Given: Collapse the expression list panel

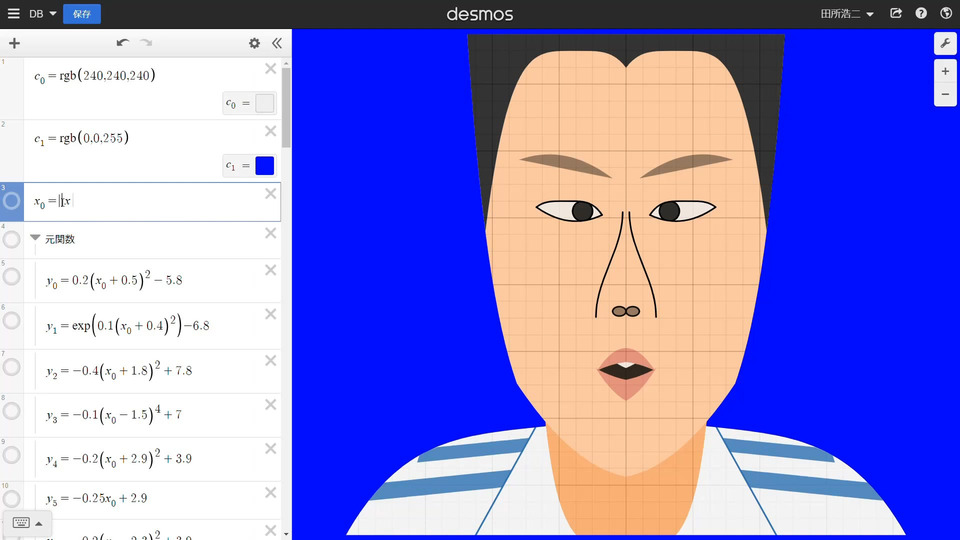Looking at the screenshot, I should [277, 43].
